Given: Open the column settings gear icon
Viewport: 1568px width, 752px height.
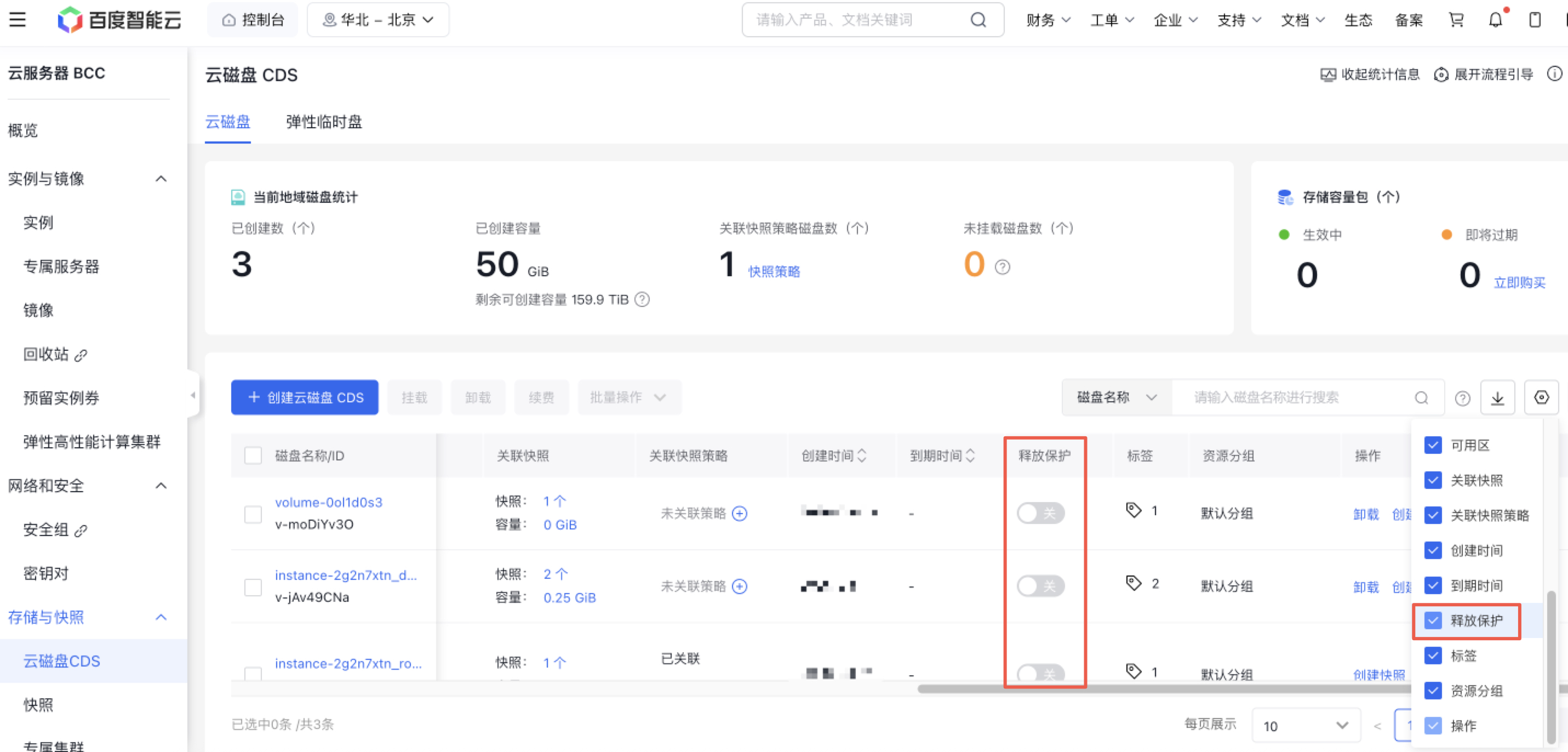Looking at the screenshot, I should (x=1541, y=397).
